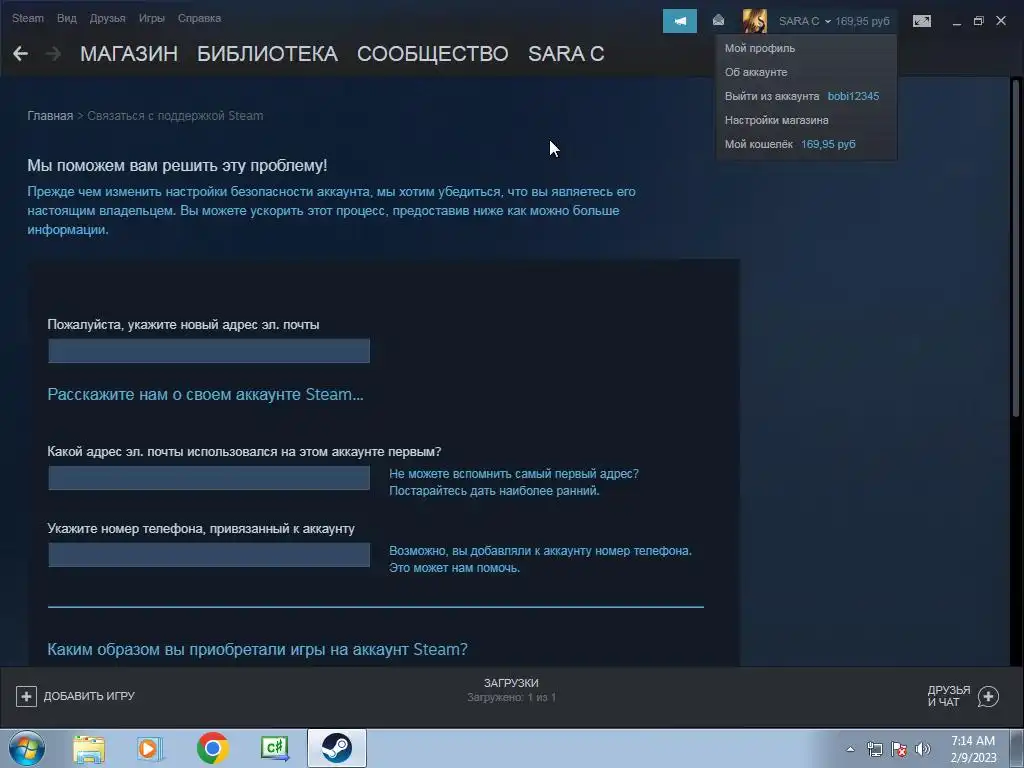Open the Windows Start button

point(27,748)
